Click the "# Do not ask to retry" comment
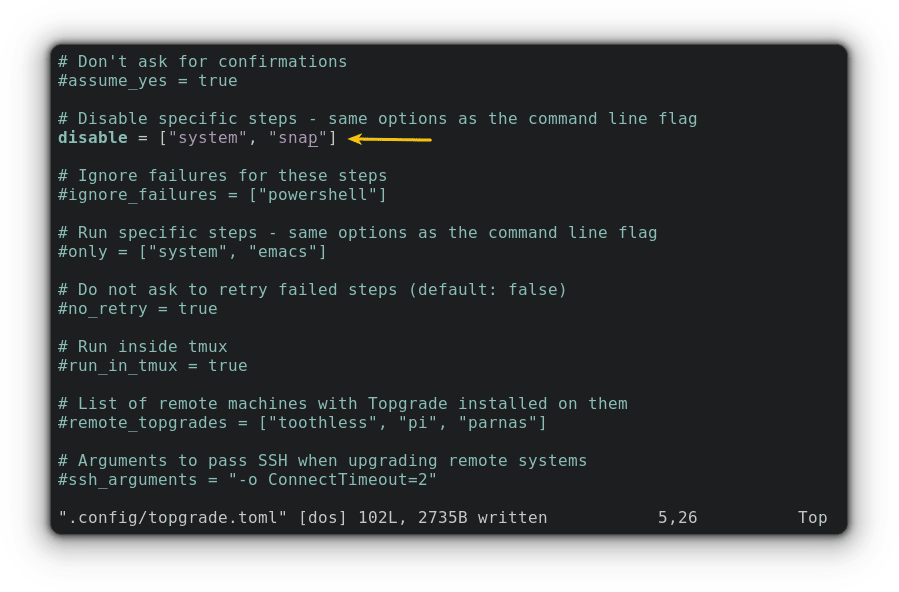Viewport: 899px width, 592px height. [312, 290]
